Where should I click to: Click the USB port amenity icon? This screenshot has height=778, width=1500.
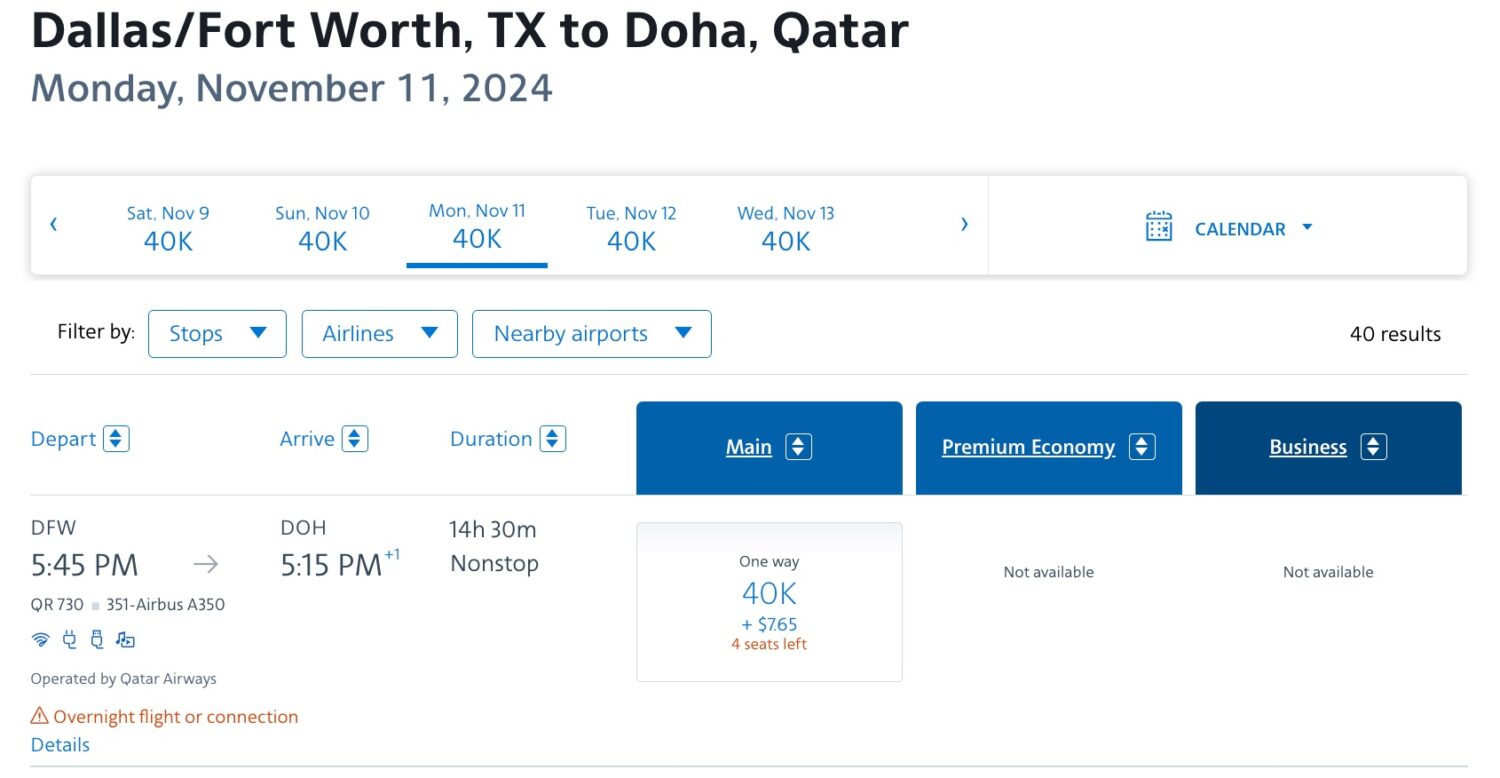pos(97,639)
